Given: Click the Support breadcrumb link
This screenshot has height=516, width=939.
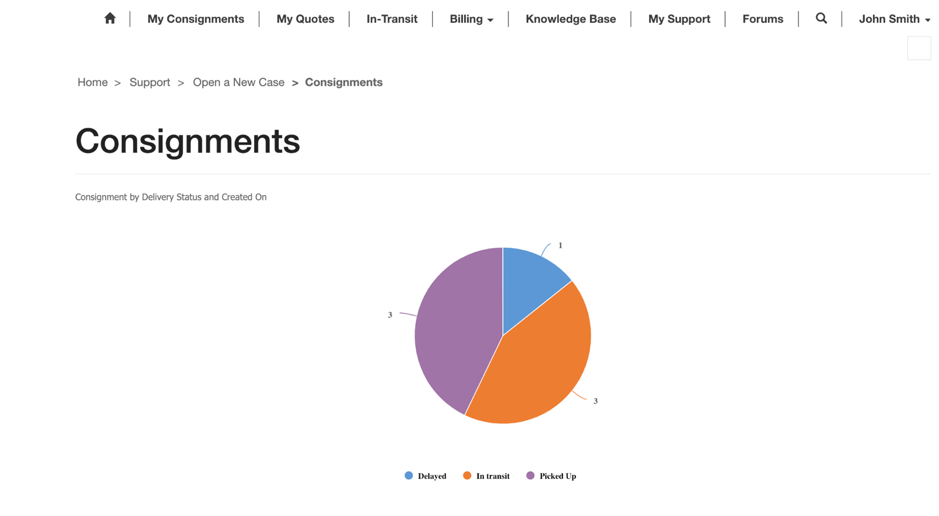Looking at the screenshot, I should tap(150, 82).
